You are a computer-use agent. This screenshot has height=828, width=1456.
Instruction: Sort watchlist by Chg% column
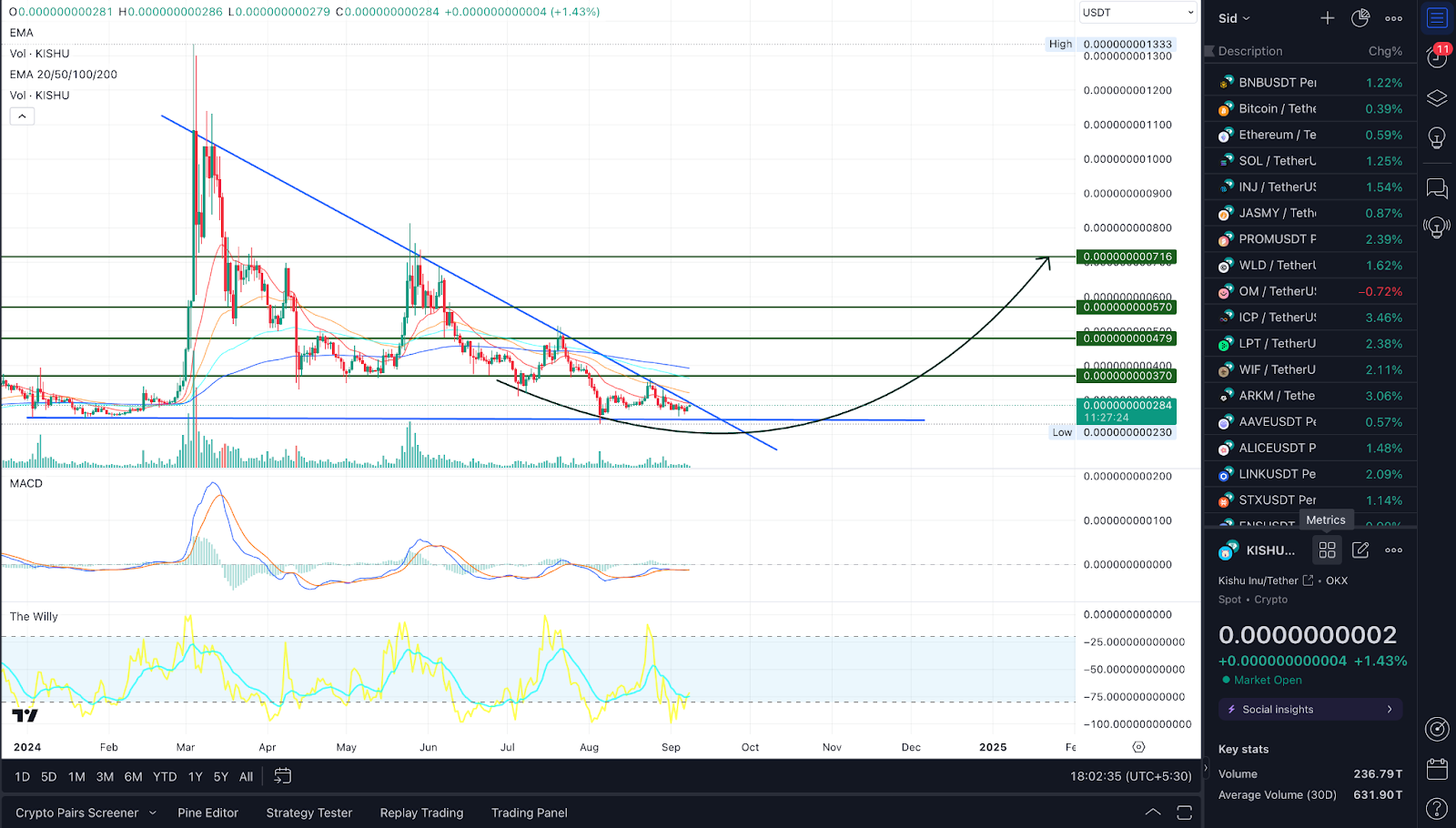pyautogui.click(x=1385, y=51)
